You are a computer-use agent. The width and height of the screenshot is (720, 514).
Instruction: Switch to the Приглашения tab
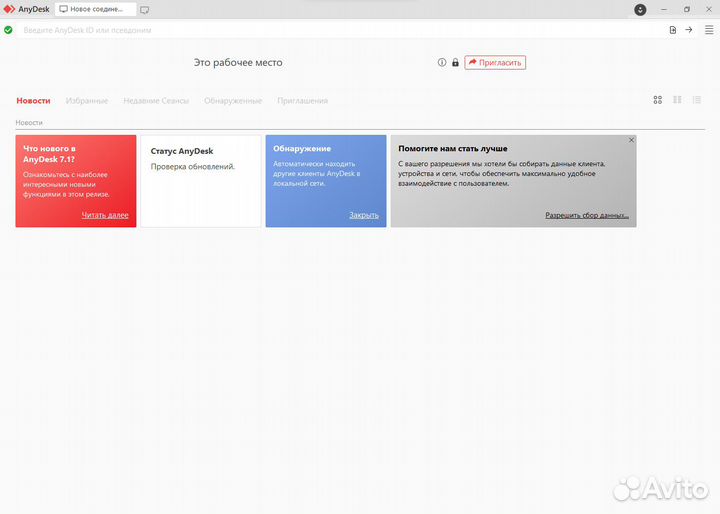pyautogui.click(x=303, y=101)
